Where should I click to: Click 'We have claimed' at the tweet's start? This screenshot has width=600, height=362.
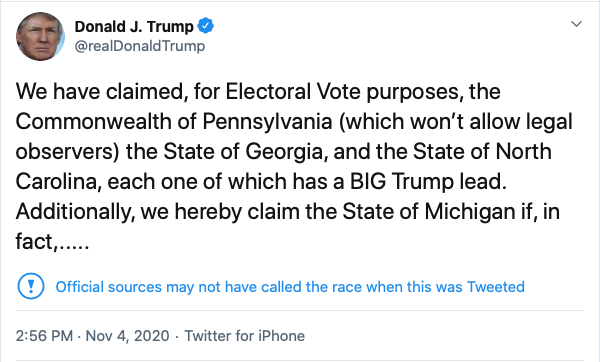tap(99, 91)
